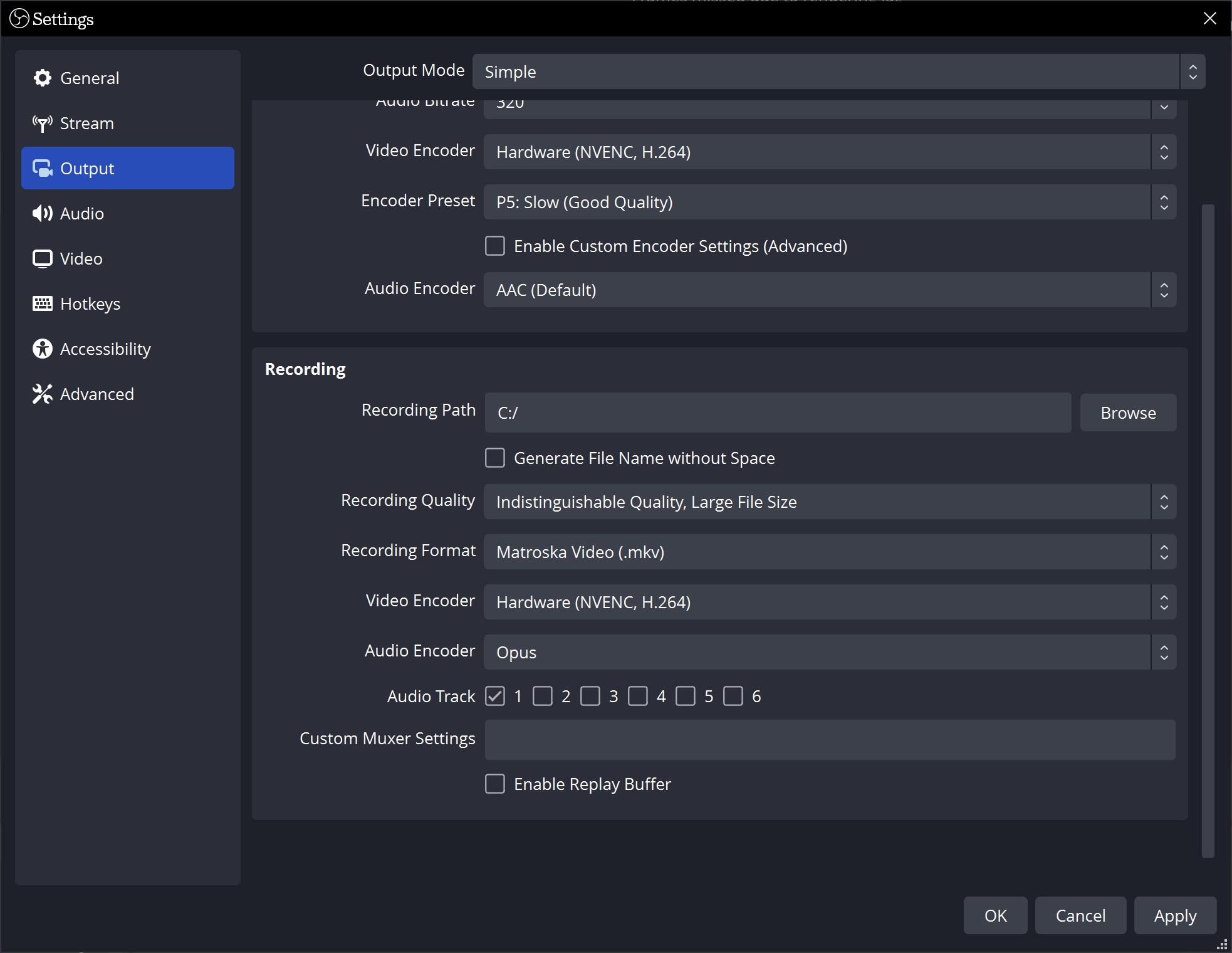This screenshot has height=953, width=1232.
Task: Enable the Replay Buffer
Action: 494,784
